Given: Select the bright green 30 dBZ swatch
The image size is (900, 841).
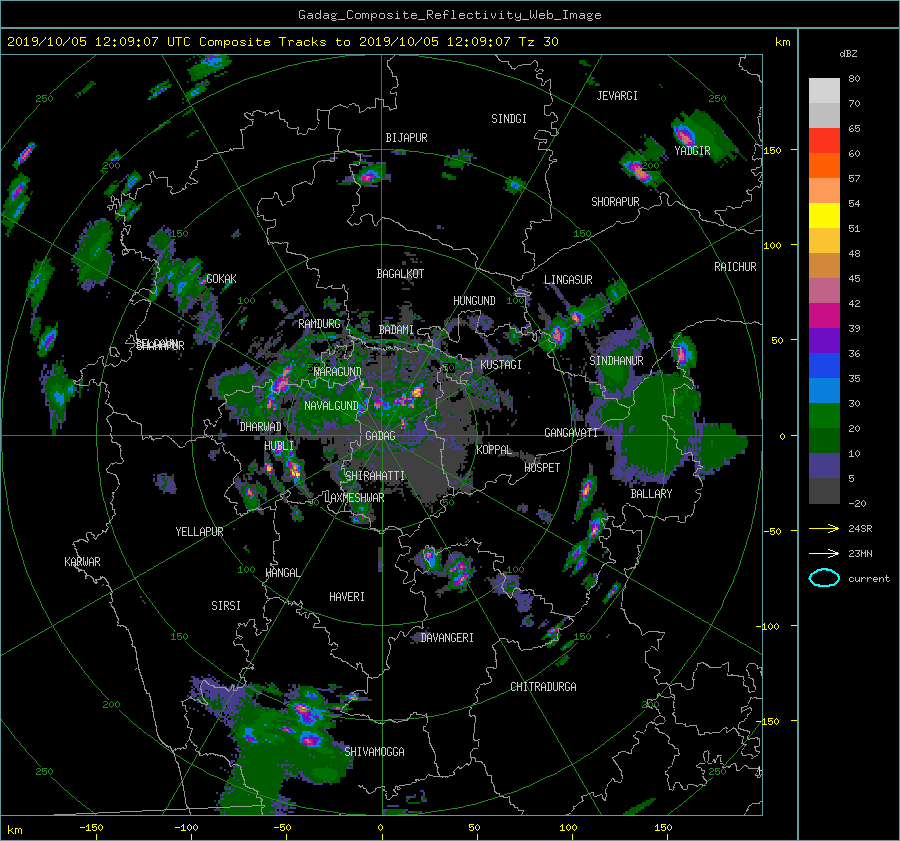Looking at the screenshot, I should pyautogui.click(x=824, y=415).
